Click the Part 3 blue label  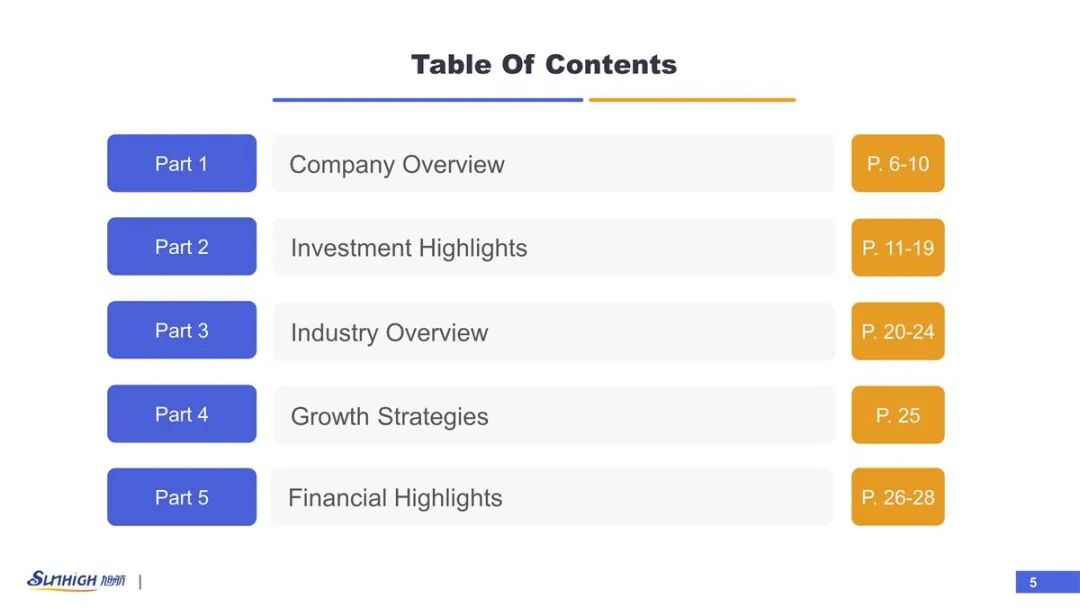tap(182, 330)
